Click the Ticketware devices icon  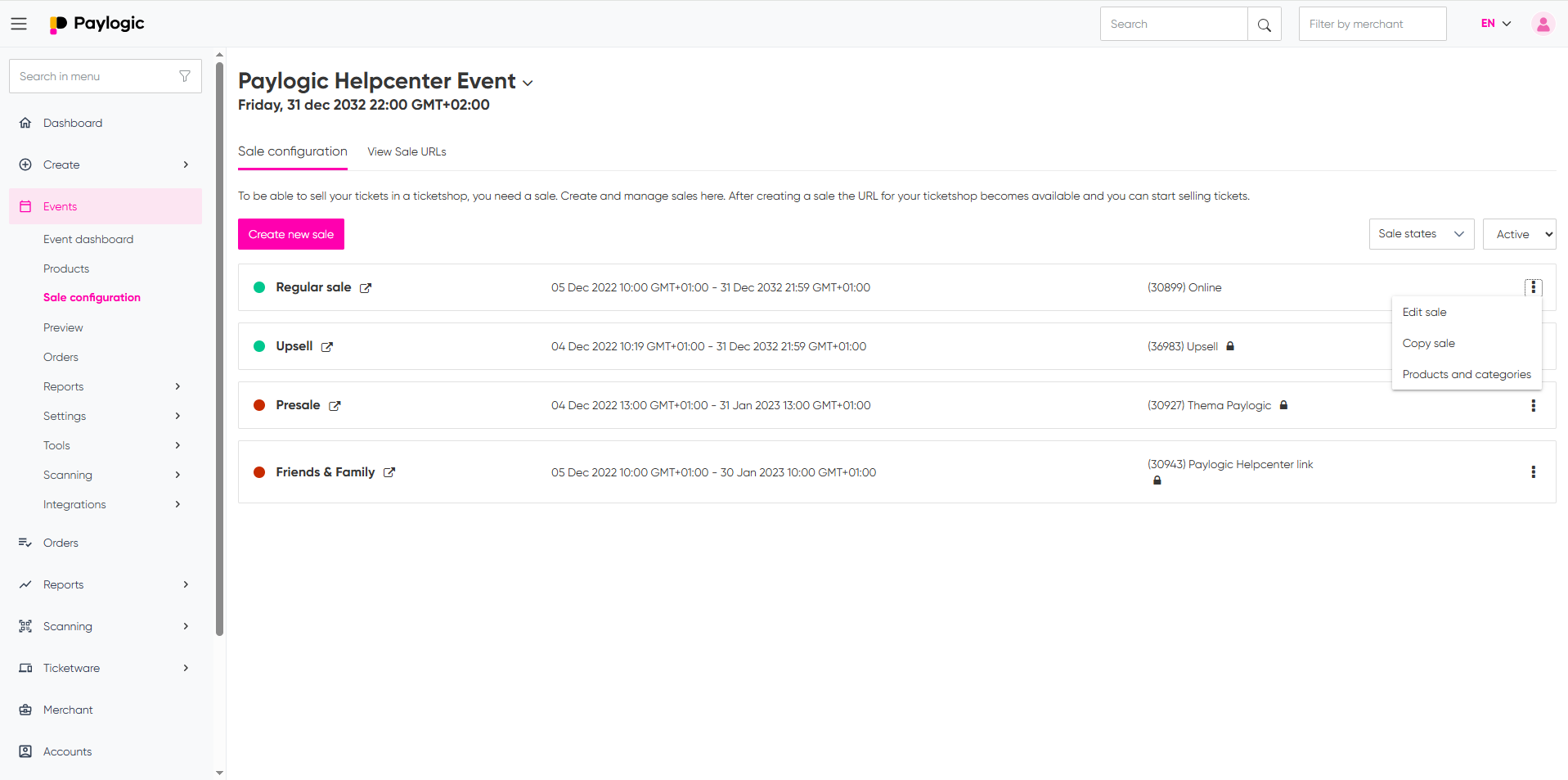click(25, 668)
